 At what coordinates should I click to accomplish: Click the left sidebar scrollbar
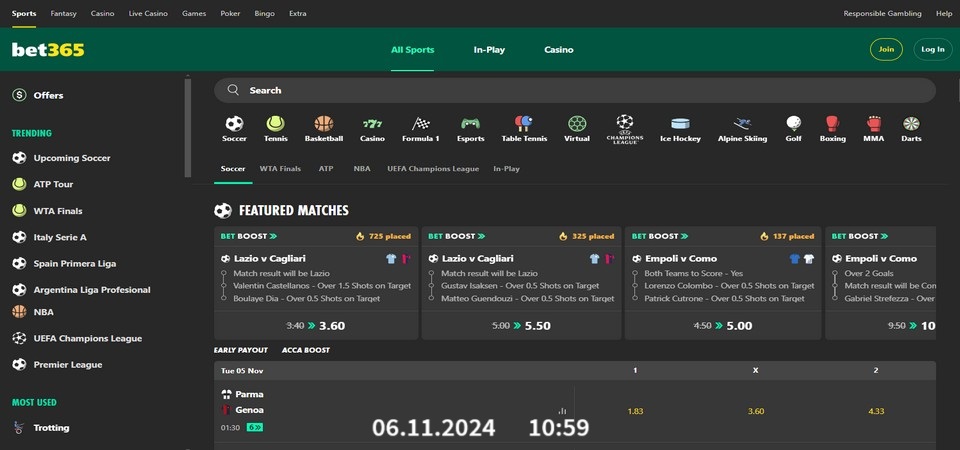(188, 127)
